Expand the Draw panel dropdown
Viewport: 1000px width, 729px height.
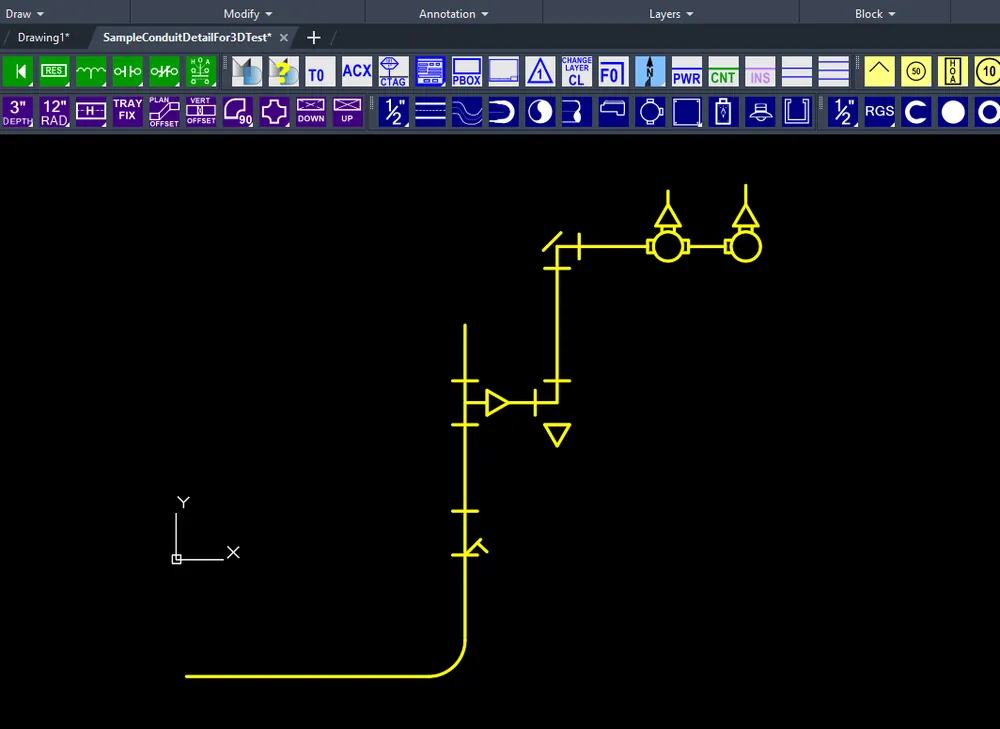24,13
